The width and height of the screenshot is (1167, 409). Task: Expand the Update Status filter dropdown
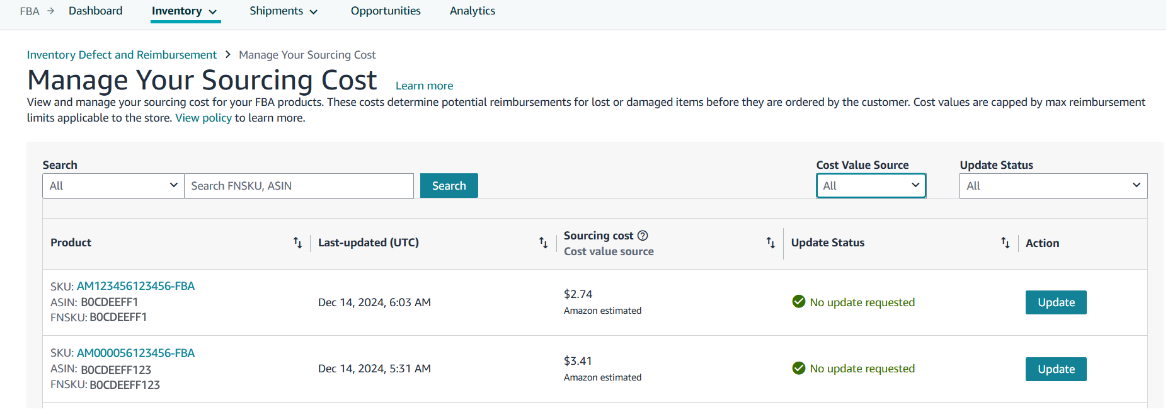click(1052, 186)
